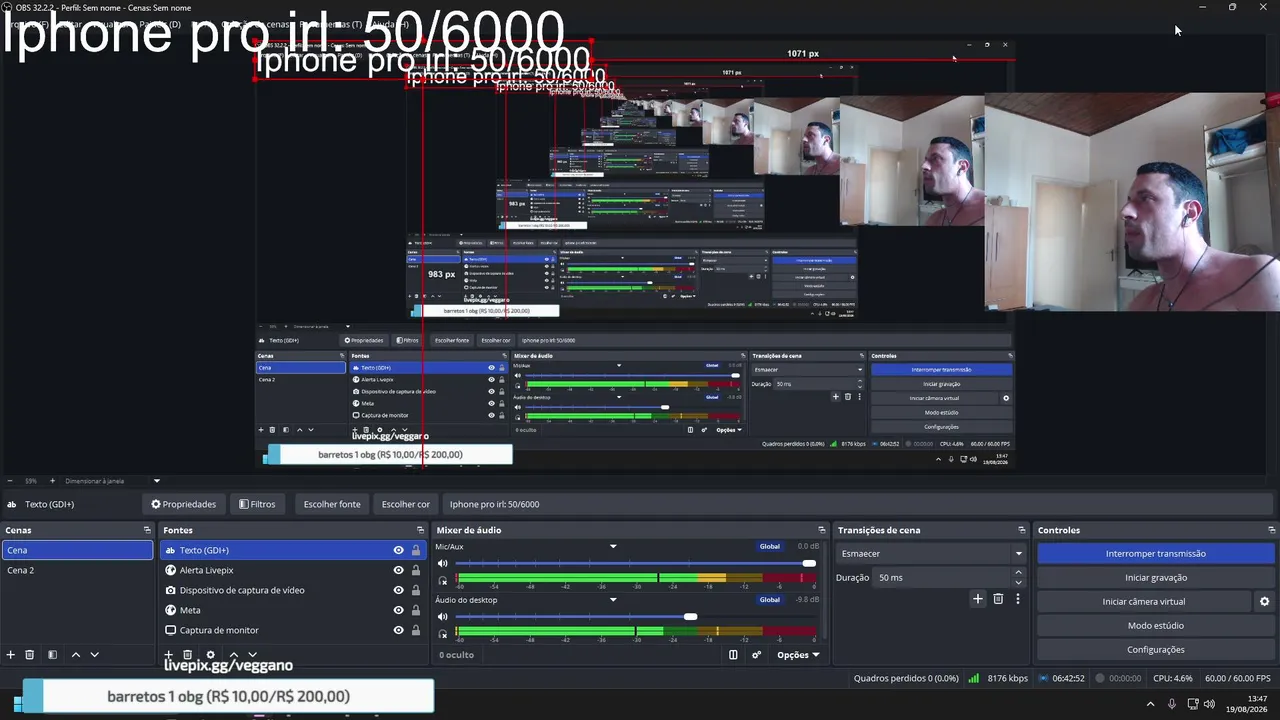Screen dimensions: 1280x720
Task: Open the Dimensionar à janela scaling dropdown
Action: tap(112, 481)
